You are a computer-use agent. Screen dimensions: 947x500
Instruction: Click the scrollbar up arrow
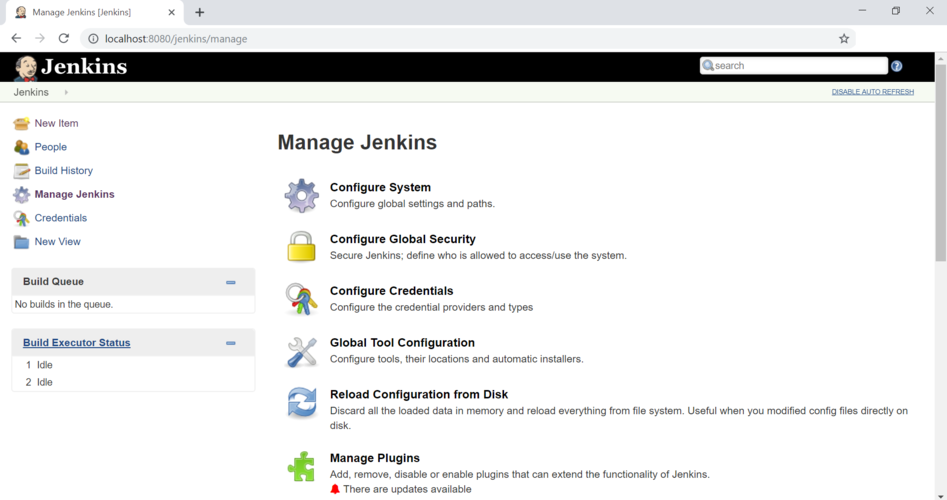tap(941, 59)
